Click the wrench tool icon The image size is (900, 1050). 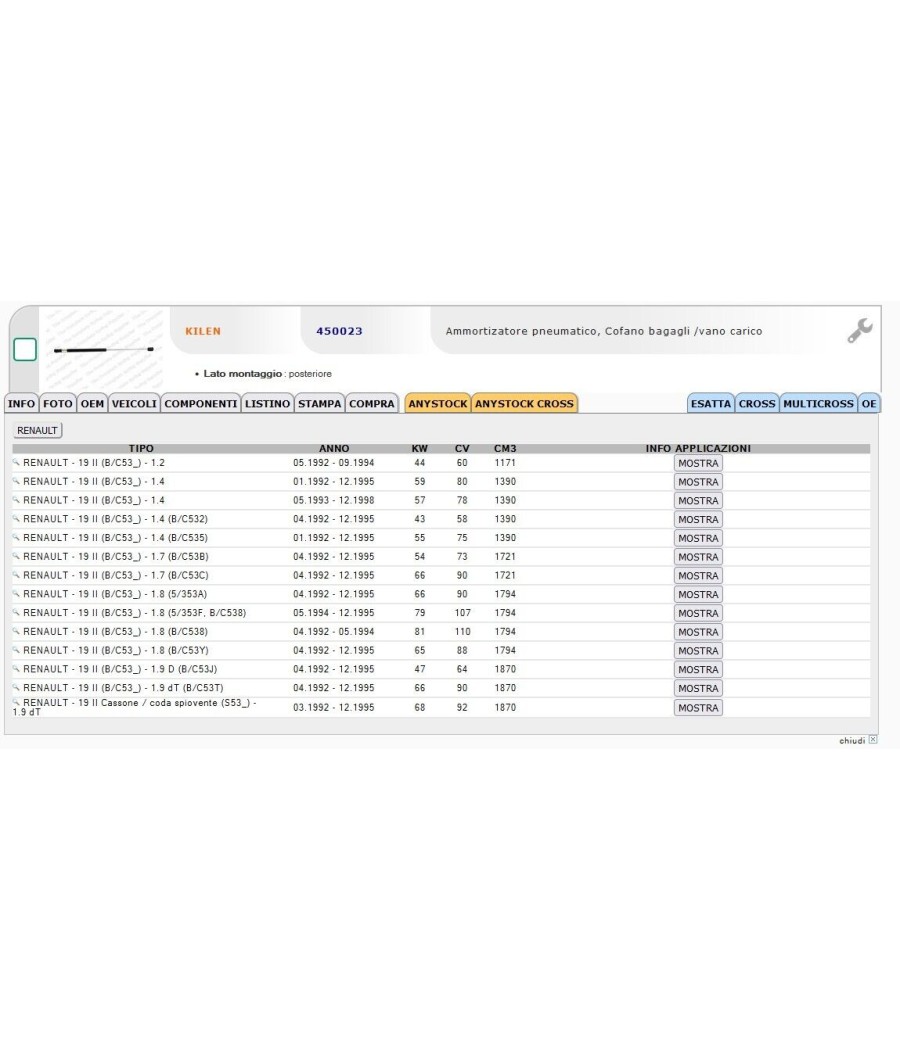coord(859,331)
